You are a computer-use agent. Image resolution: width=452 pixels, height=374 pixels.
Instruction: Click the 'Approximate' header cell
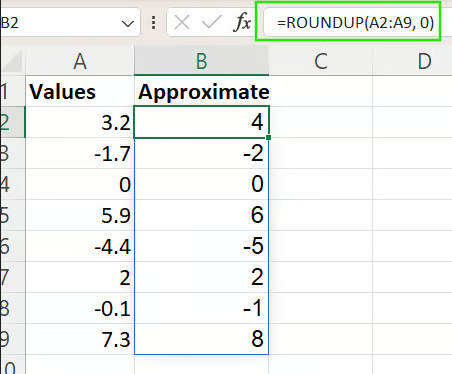(202, 91)
